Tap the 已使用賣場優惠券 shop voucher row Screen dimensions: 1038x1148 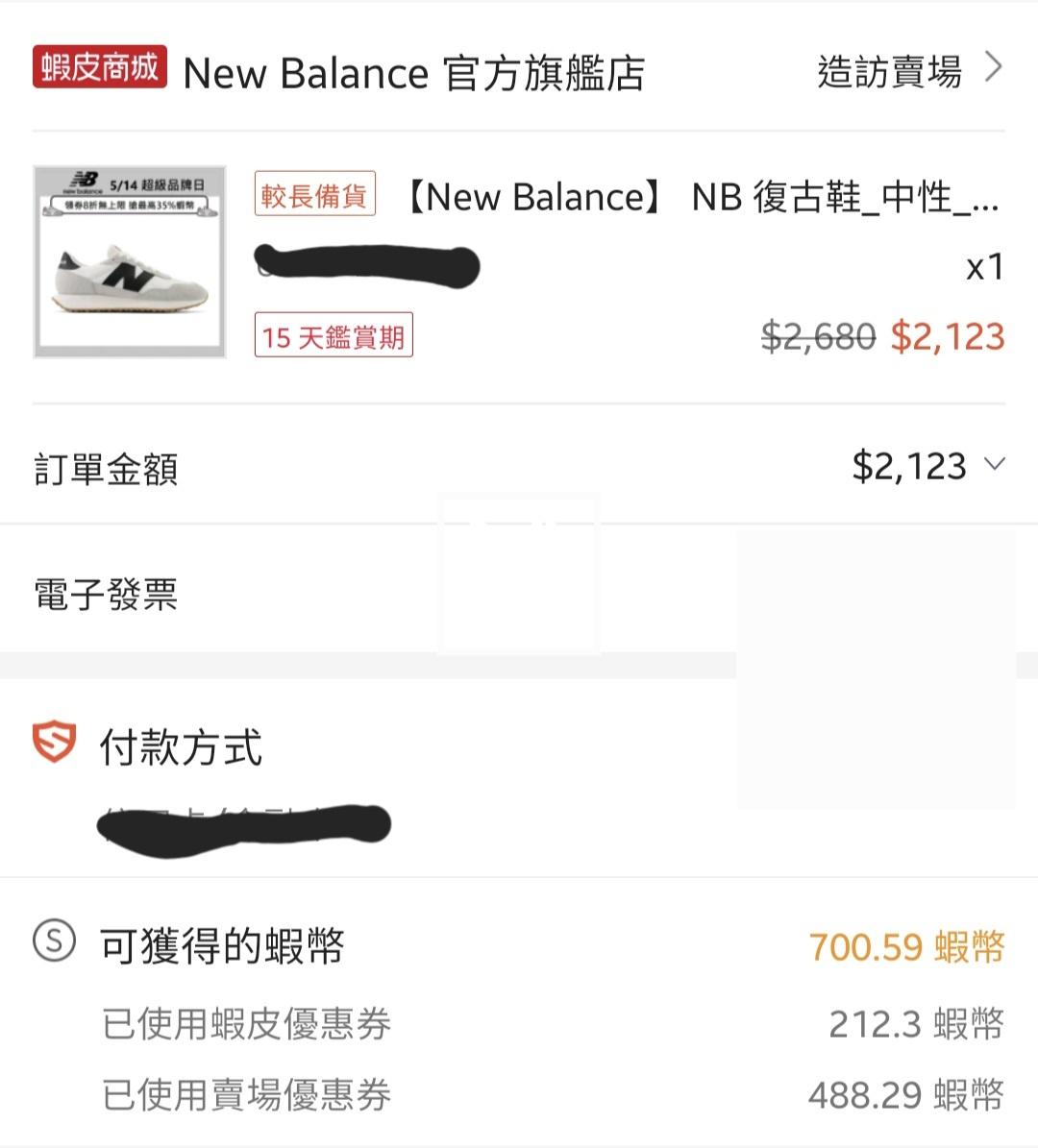pyautogui.click(x=246, y=1095)
